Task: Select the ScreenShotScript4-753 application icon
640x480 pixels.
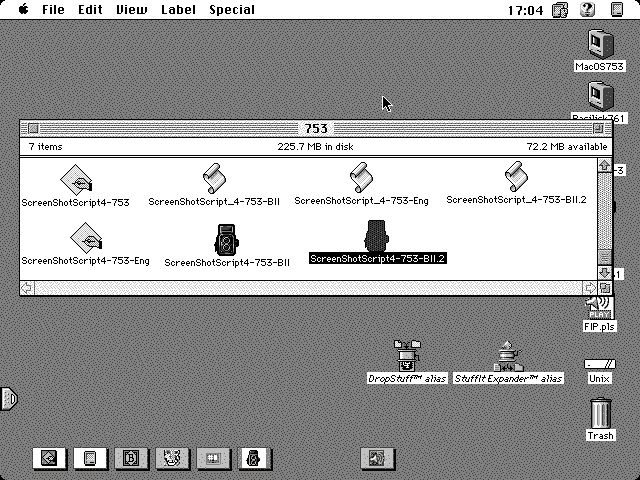Action: coord(76,180)
